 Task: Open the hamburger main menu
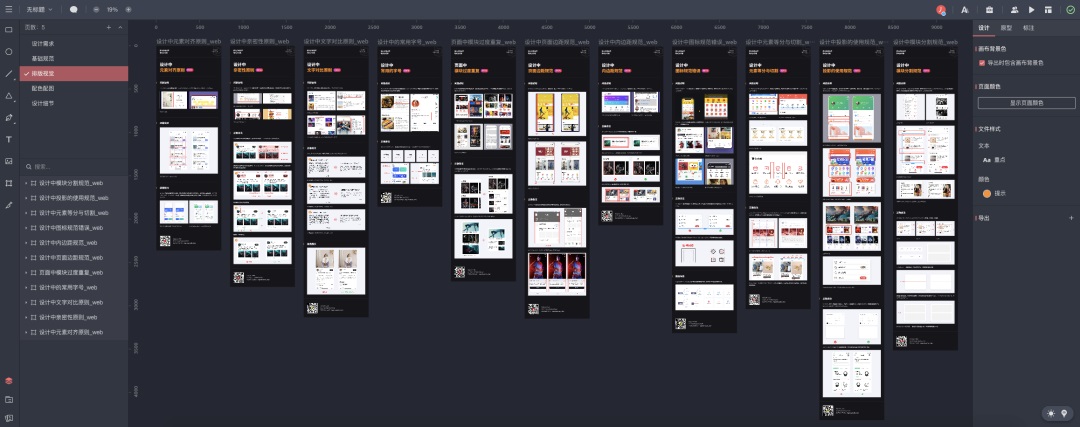[9, 10]
